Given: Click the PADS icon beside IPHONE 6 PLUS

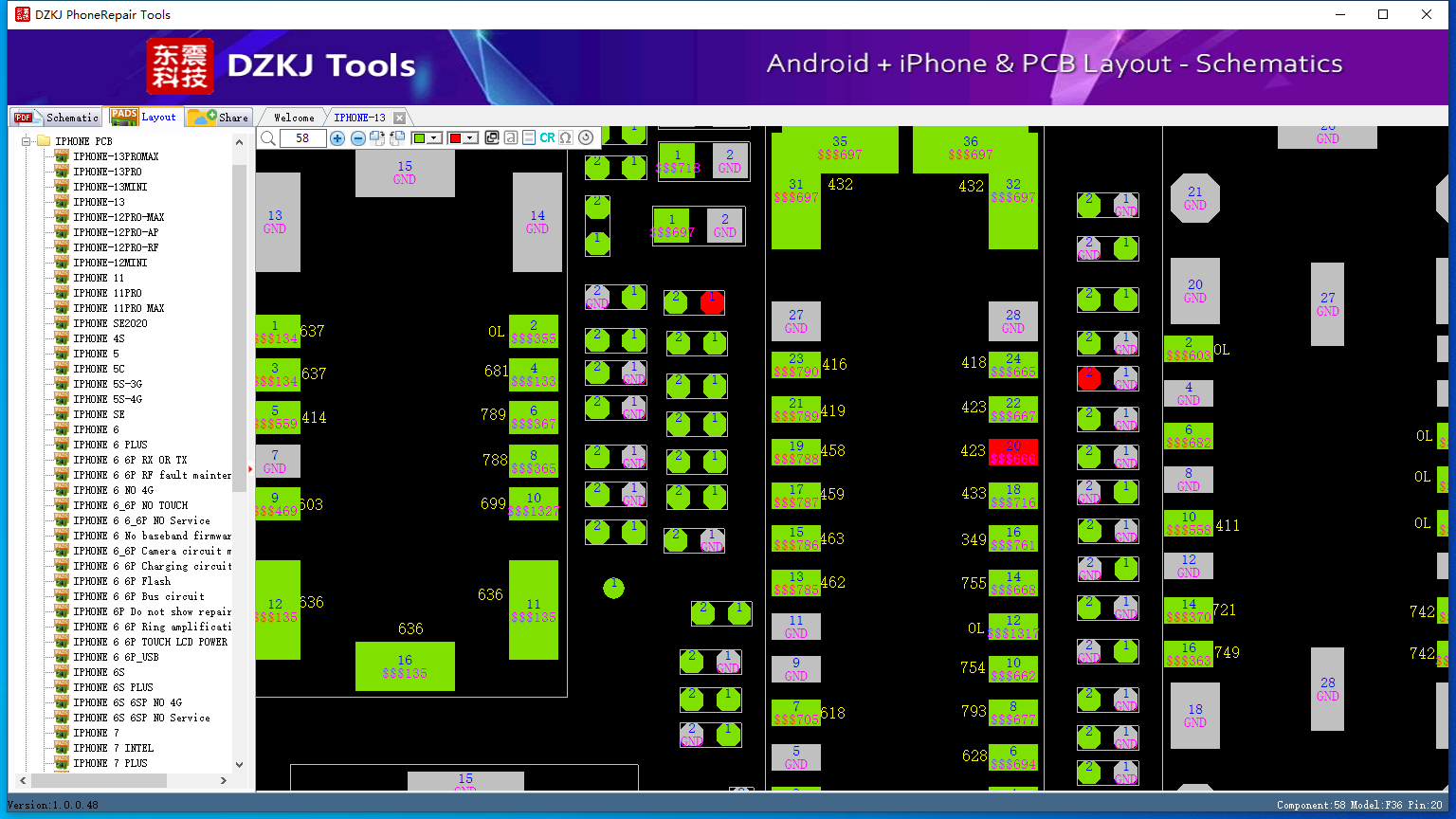Looking at the screenshot, I should click(x=62, y=445).
